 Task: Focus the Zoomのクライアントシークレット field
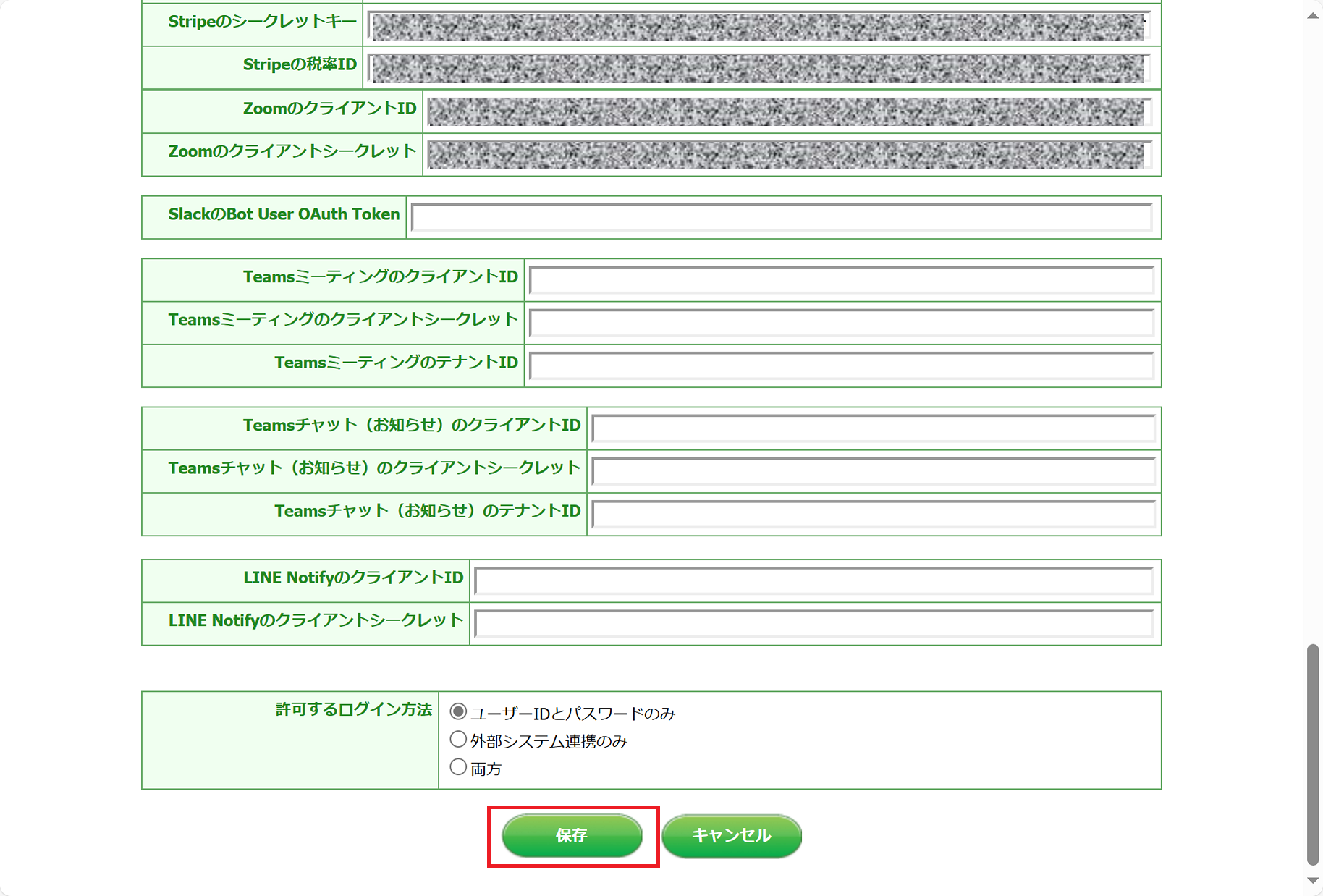(x=790, y=155)
